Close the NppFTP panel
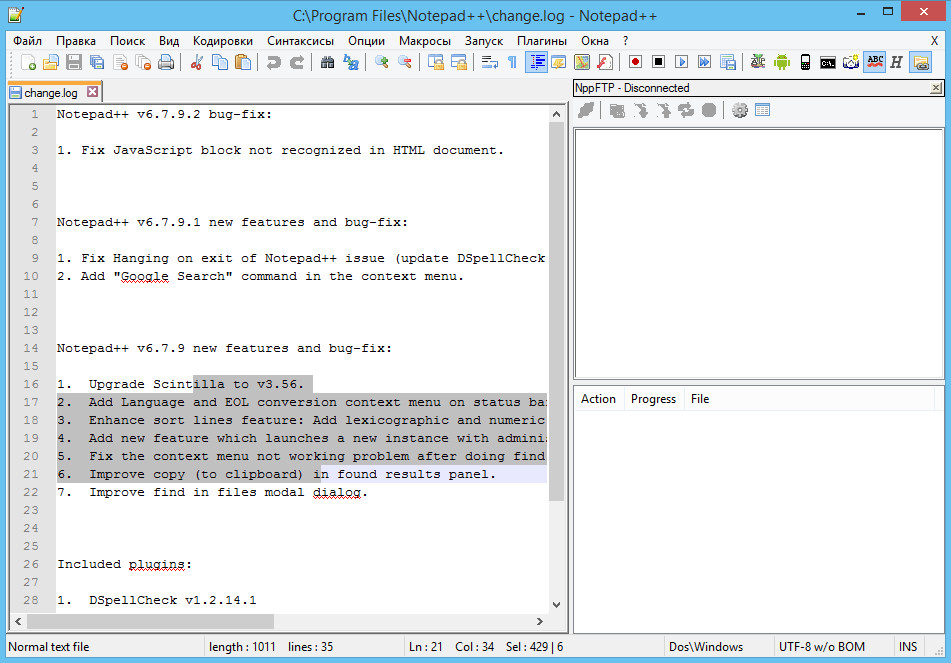Screen dimensions: 951x663 pyautogui.click(x=936, y=88)
